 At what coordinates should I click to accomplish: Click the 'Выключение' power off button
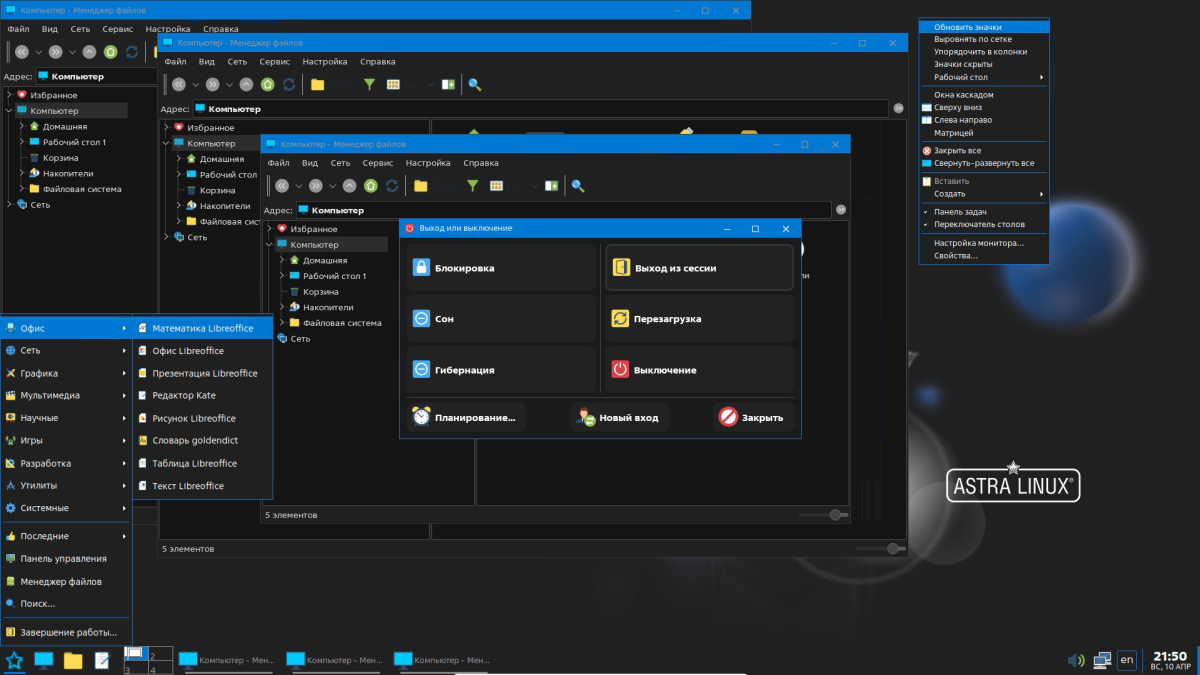click(699, 370)
